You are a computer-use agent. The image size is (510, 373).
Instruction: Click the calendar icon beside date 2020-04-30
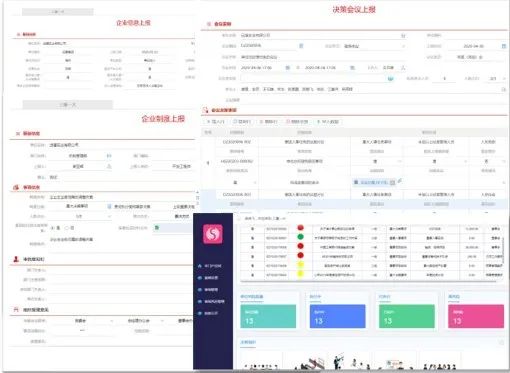point(504,46)
